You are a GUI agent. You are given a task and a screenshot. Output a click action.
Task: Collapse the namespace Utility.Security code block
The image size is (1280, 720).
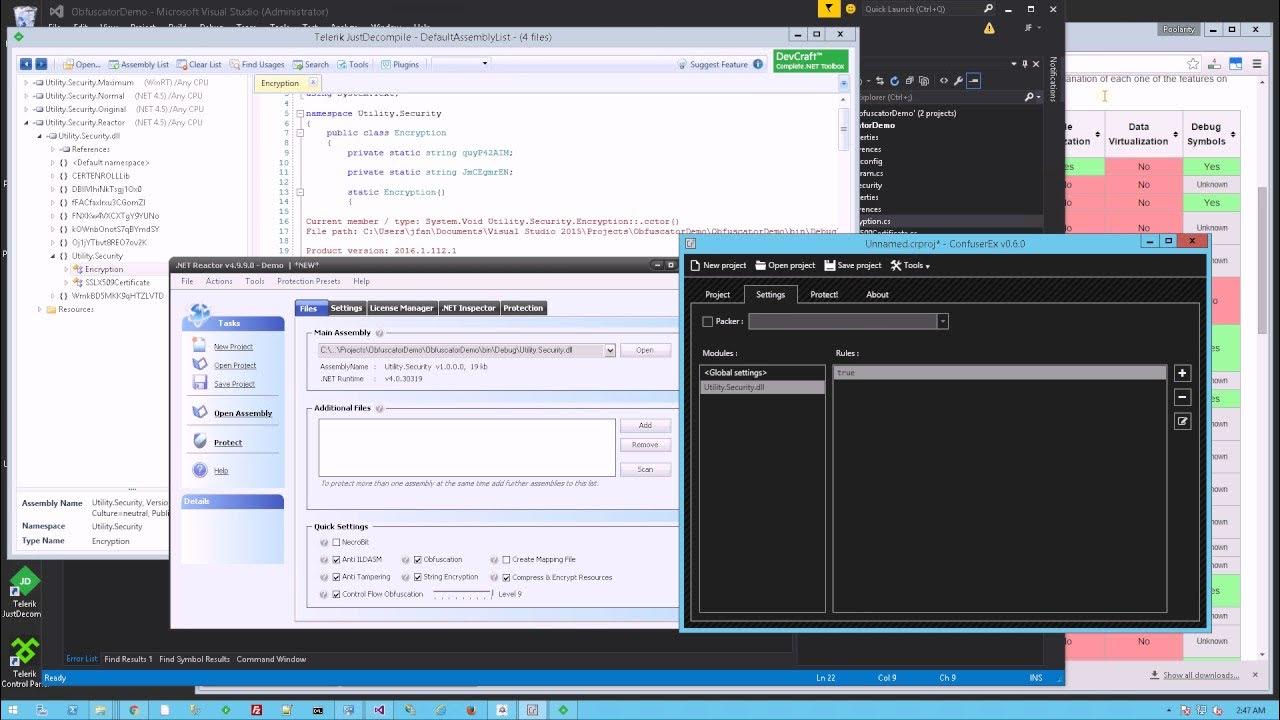(300, 114)
